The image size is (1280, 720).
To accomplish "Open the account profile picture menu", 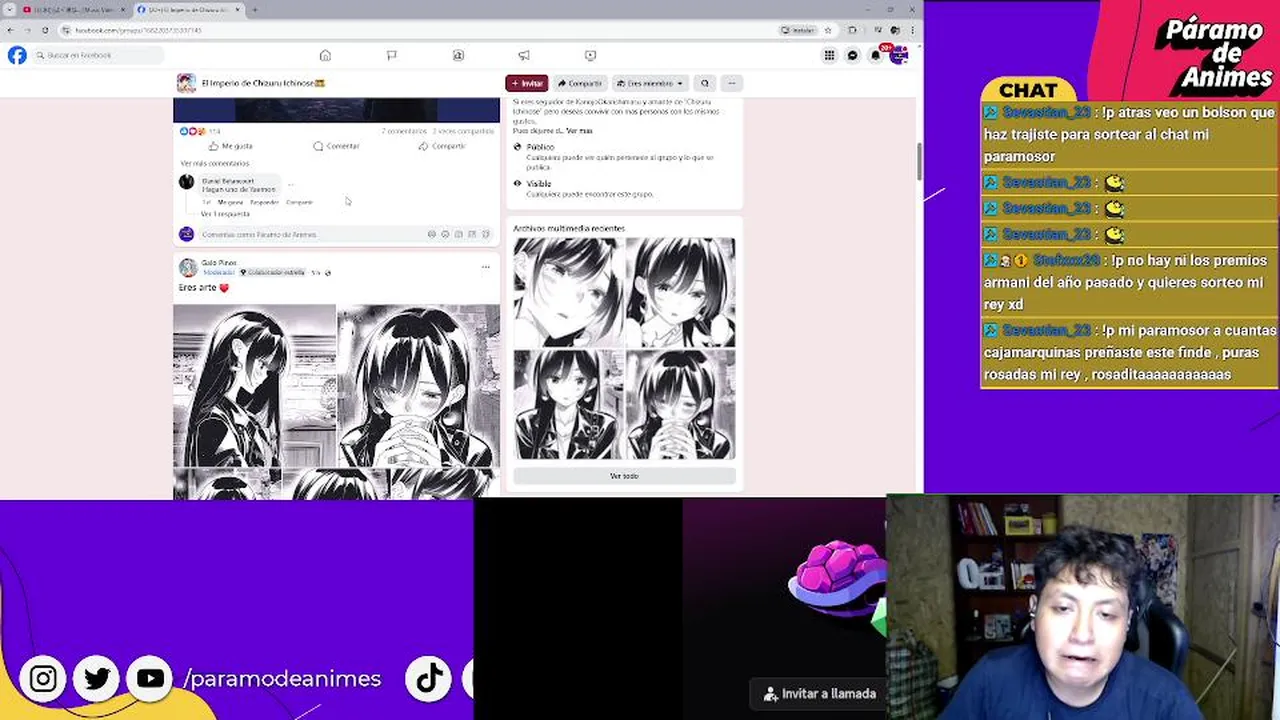I will pyautogui.click(x=898, y=55).
